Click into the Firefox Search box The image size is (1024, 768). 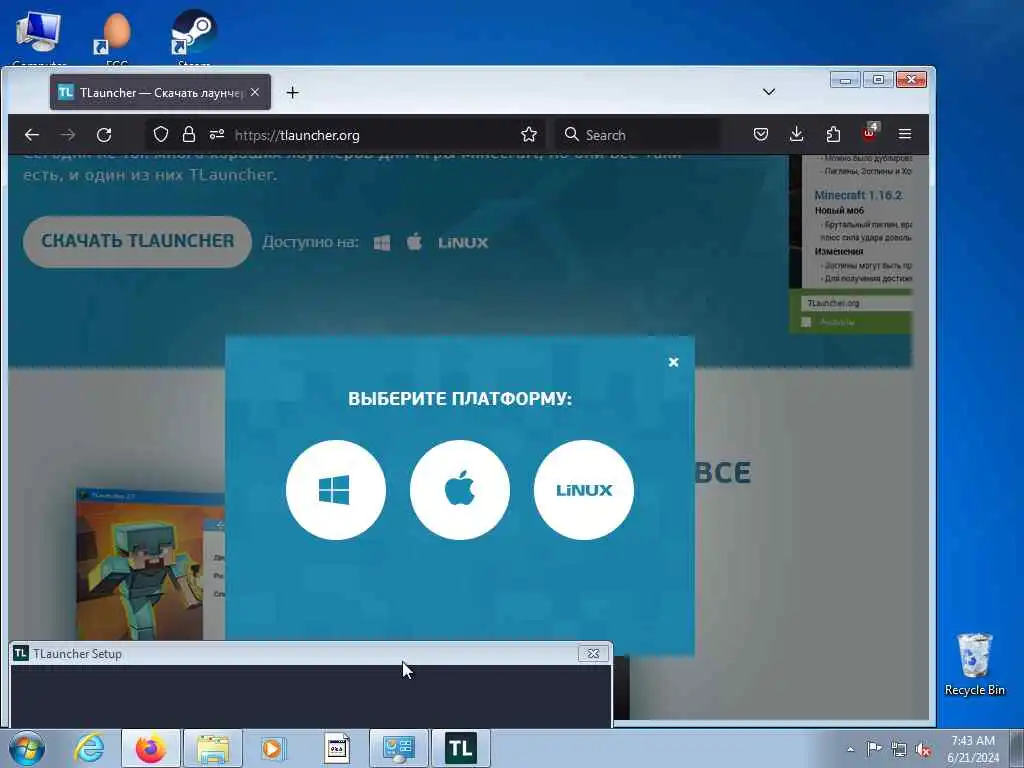point(638,135)
